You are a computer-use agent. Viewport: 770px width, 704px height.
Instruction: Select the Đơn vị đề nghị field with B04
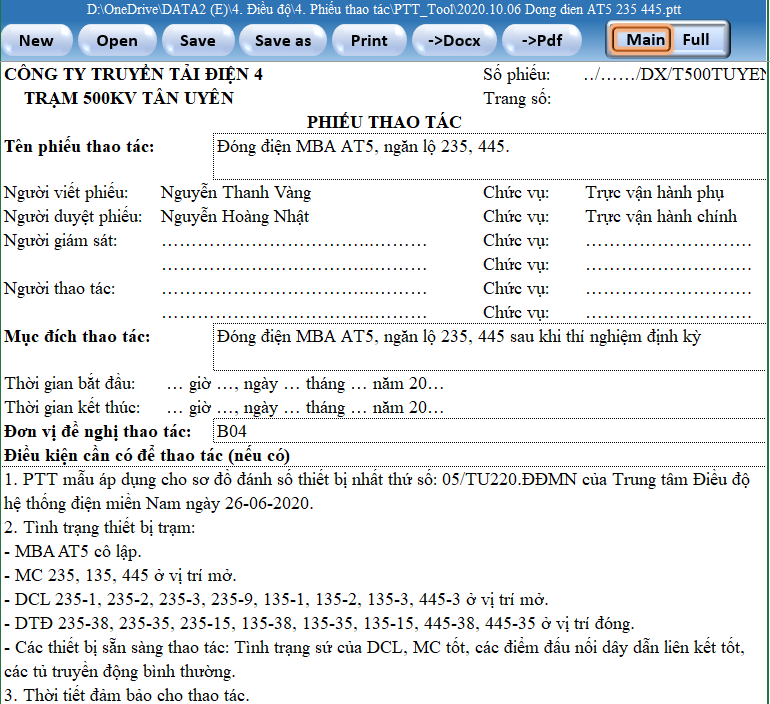490,432
